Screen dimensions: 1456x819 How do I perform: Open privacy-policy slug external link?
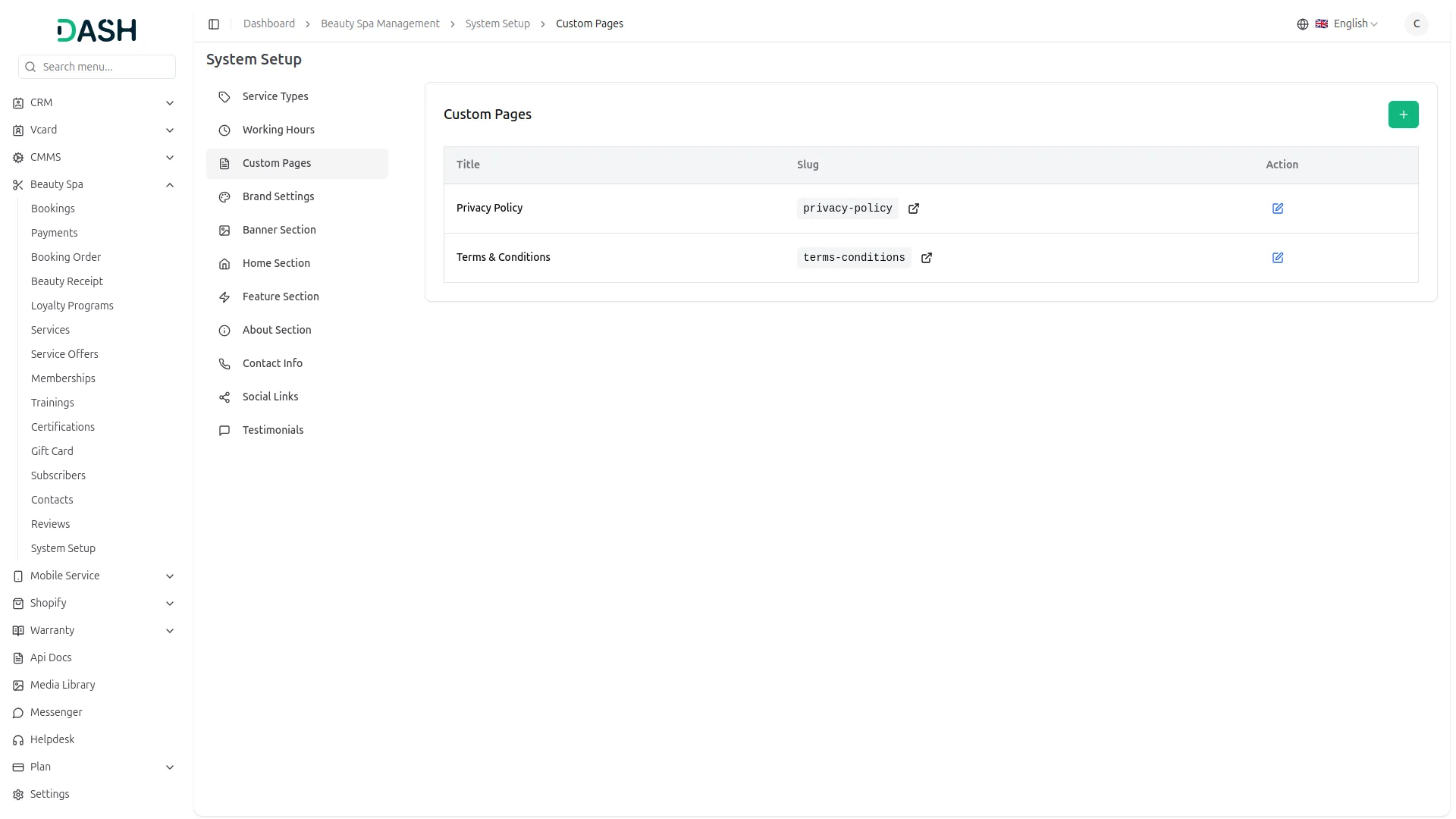[913, 209]
